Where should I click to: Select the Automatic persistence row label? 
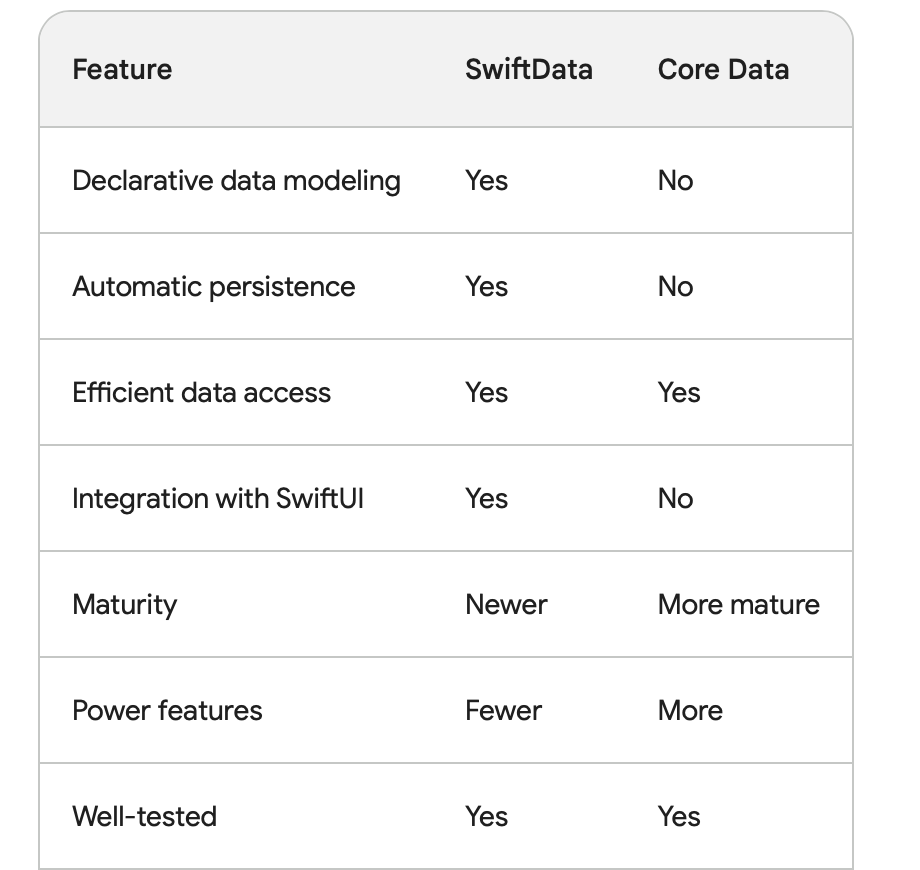coord(213,287)
